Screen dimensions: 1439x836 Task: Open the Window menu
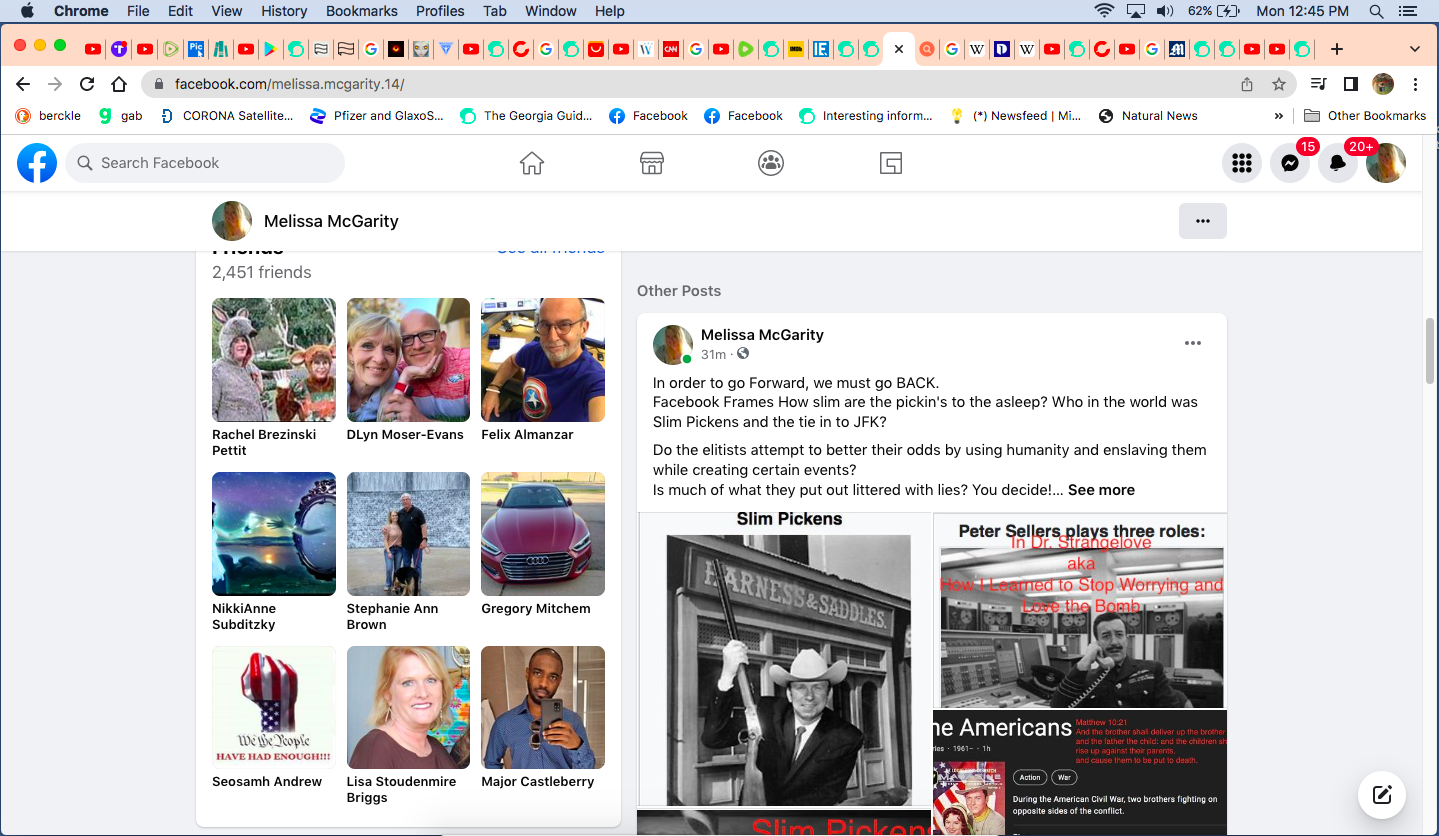(x=551, y=11)
